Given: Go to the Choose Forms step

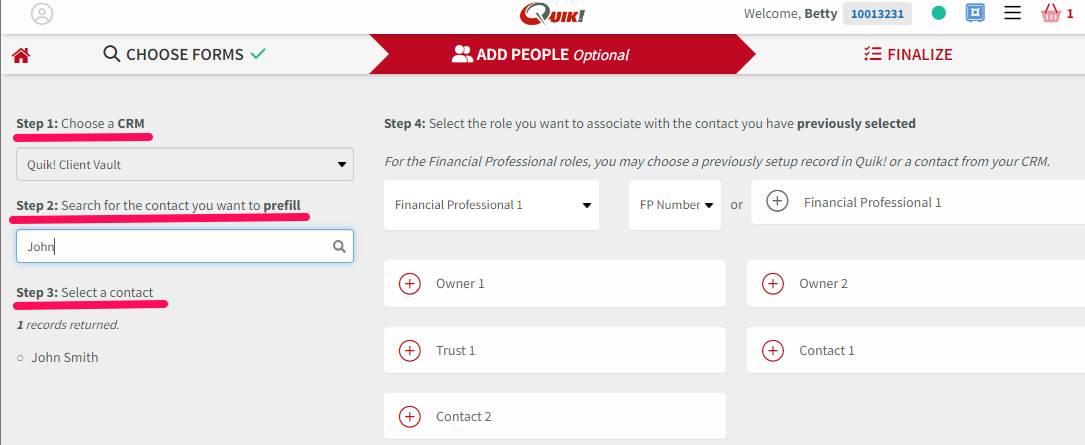Looking at the screenshot, I should (185, 54).
